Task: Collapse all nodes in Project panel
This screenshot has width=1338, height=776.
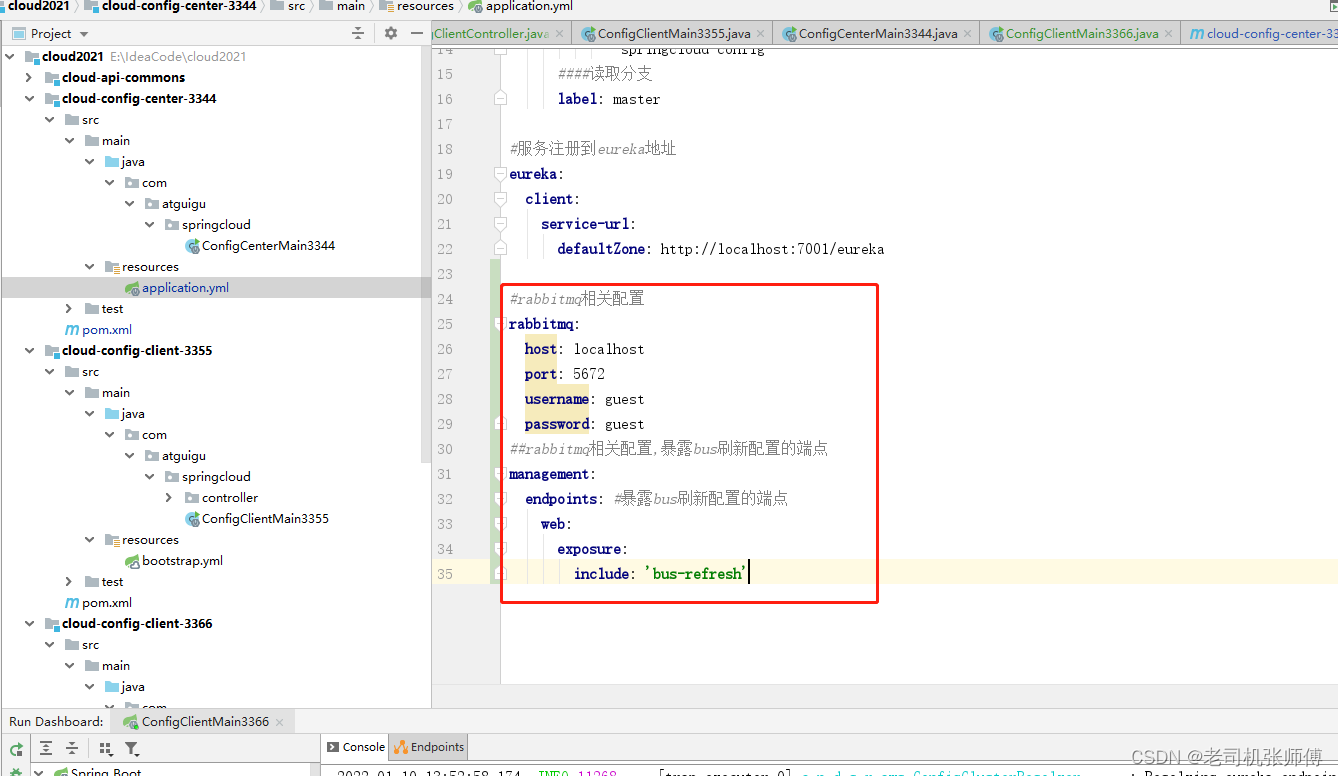Action: [x=358, y=33]
